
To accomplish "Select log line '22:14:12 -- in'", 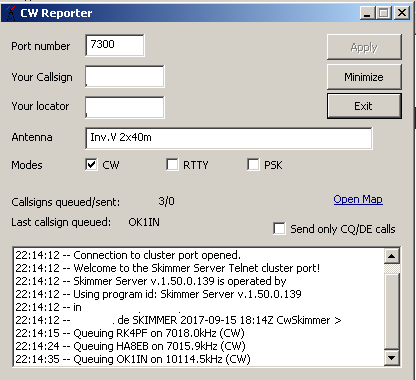I will (48, 307).
